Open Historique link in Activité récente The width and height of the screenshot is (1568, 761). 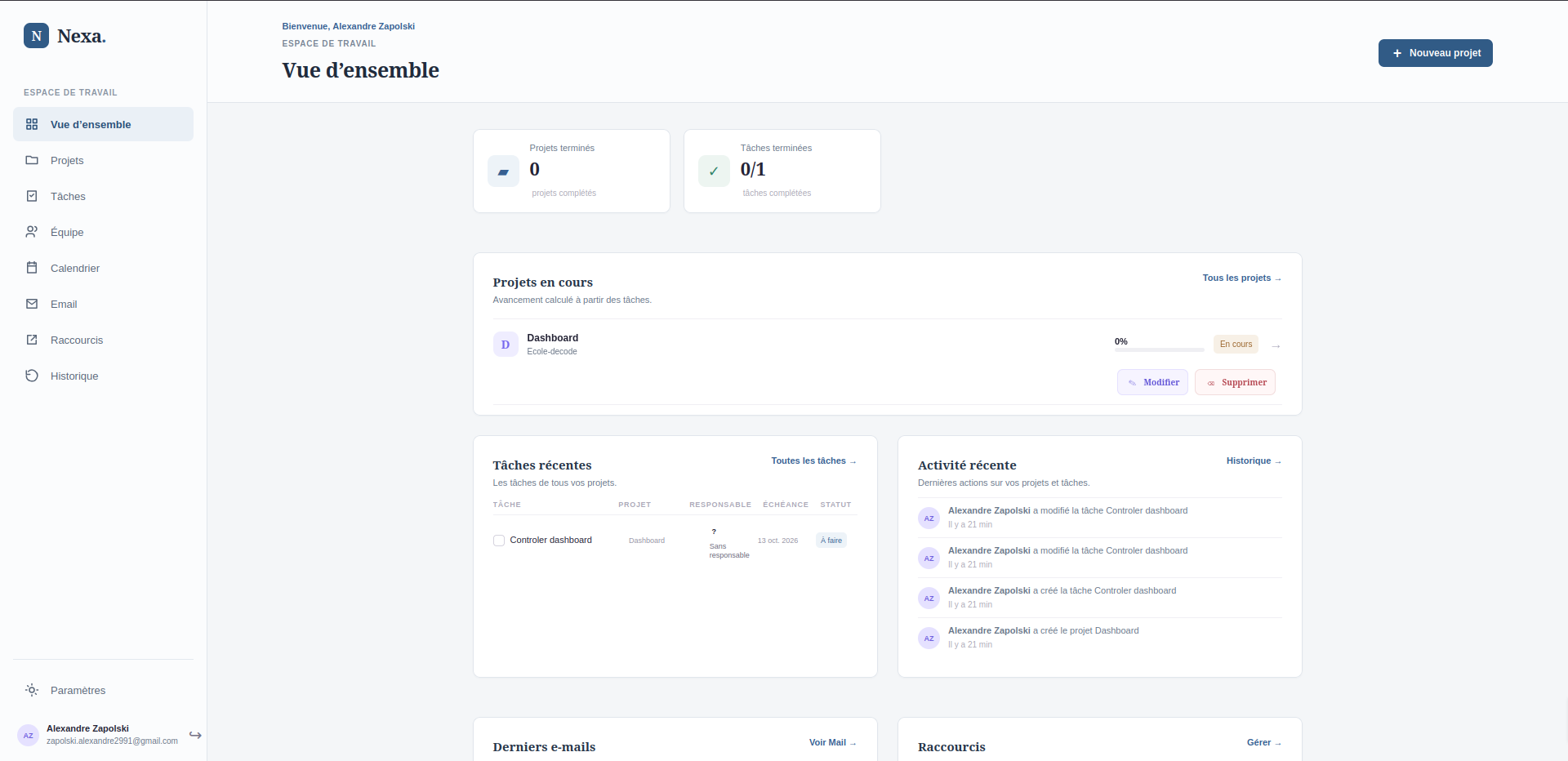coord(1254,461)
